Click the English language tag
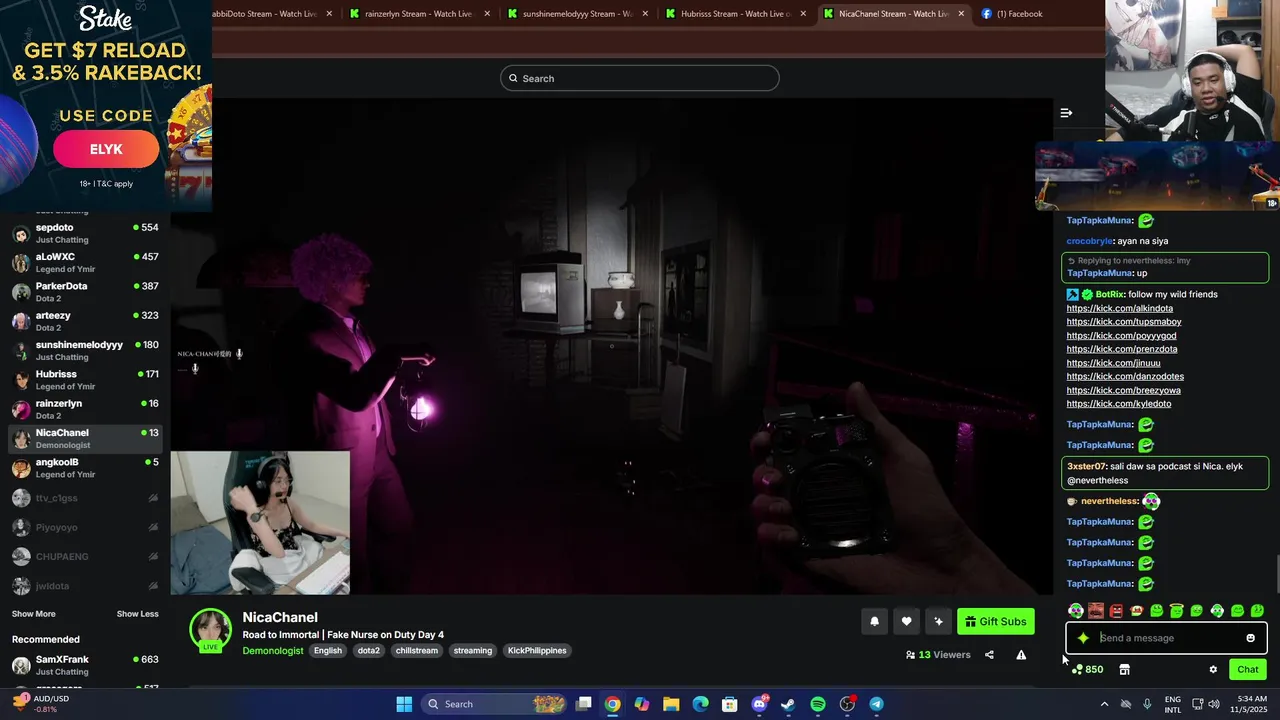1280x720 pixels. click(x=328, y=651)
